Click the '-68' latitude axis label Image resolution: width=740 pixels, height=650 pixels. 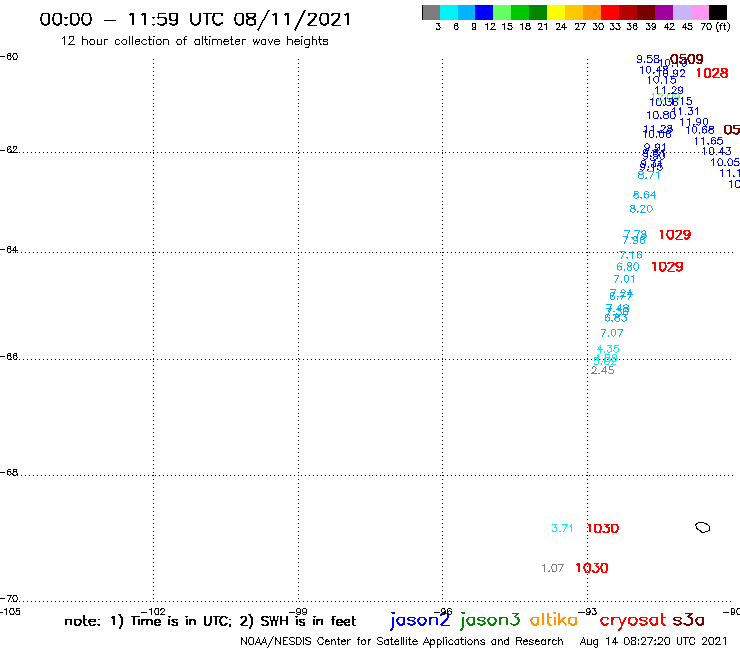(x=9, y=473)
